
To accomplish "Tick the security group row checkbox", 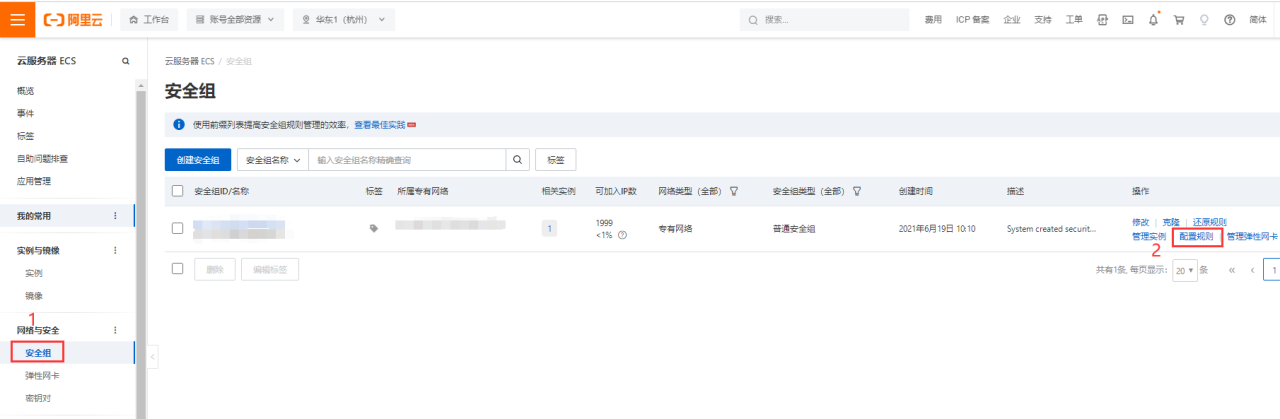I will click(178, 228).
